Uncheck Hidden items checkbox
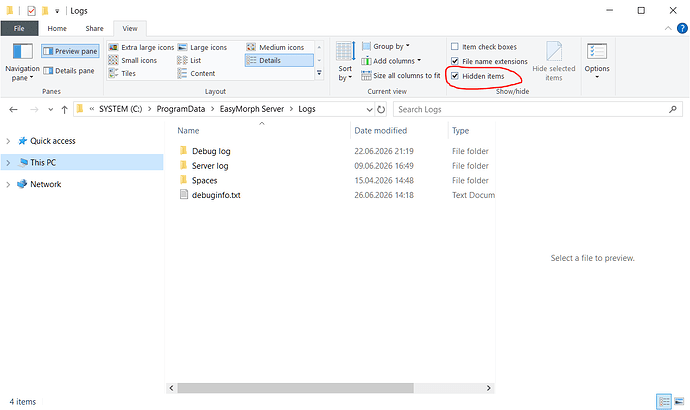Screen dimensions: 690x410 455,76
